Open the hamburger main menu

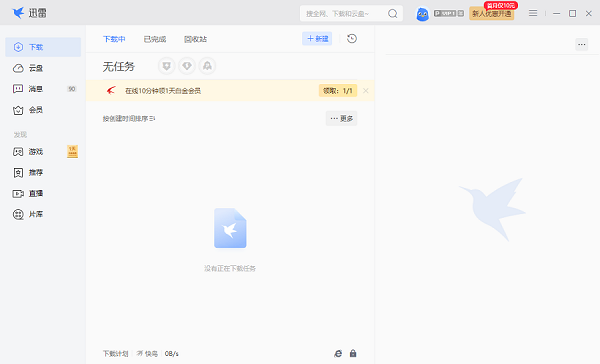pos(533,13)
